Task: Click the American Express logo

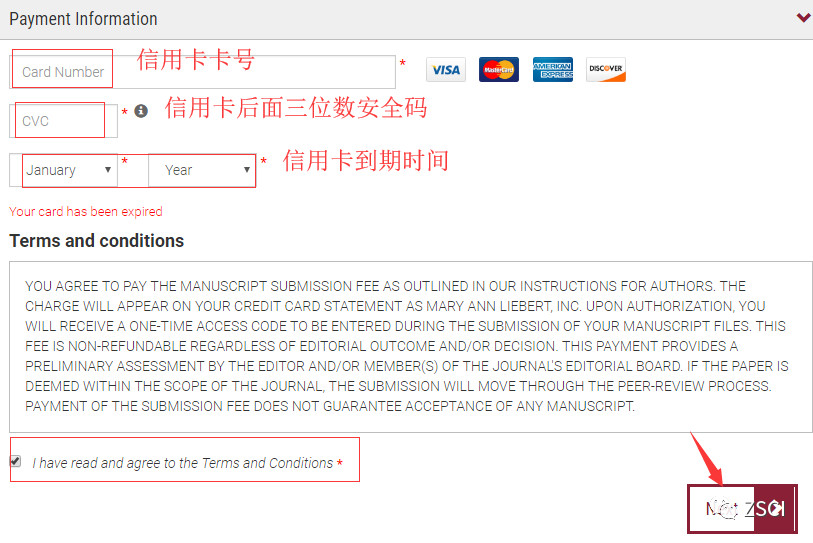Action: [553, 69]
